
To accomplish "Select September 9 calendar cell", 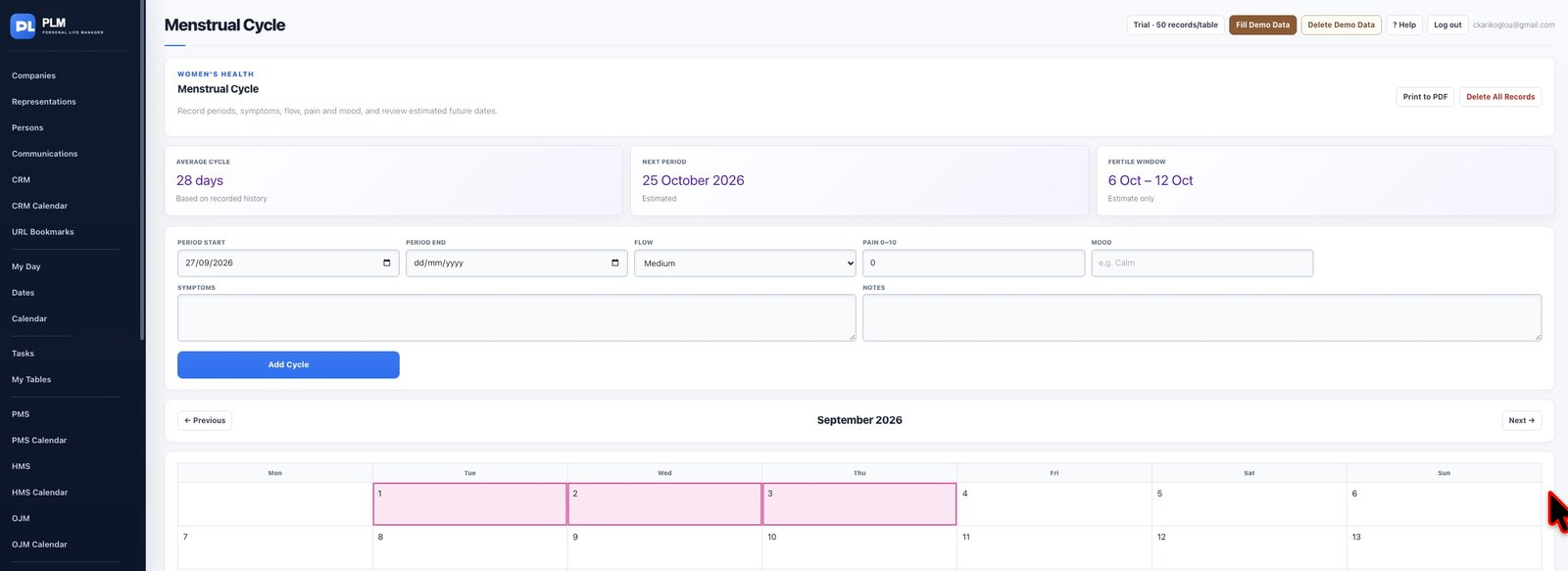I will (664, 547).
